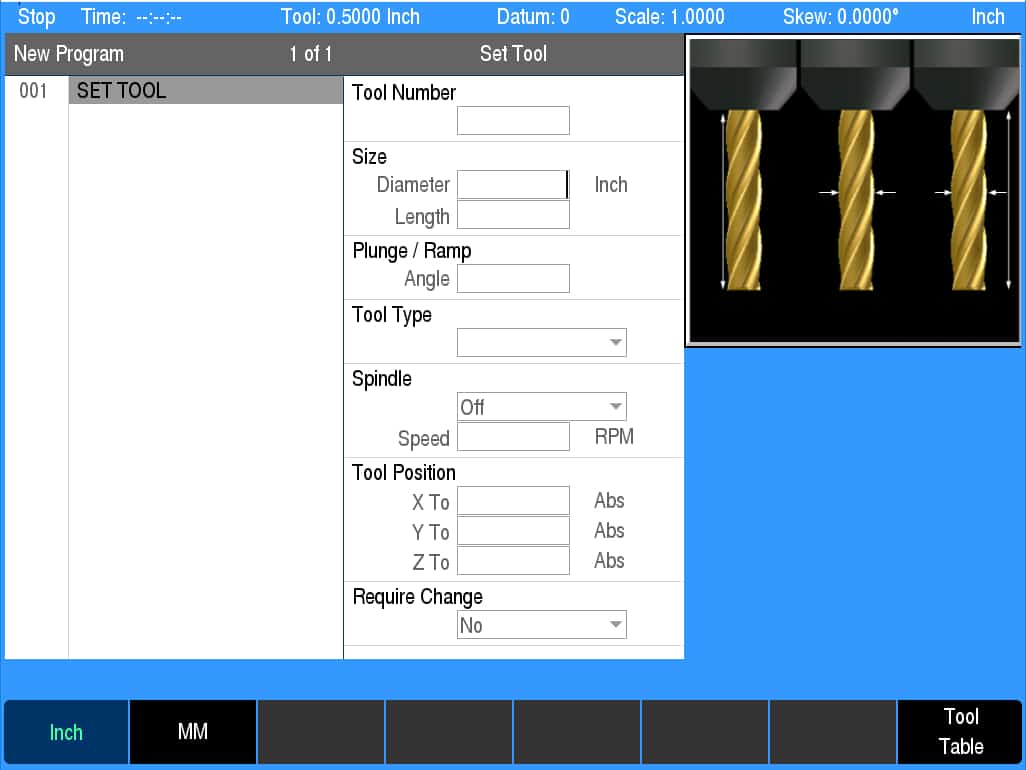The height and width of the screenshot is (770, 1026).
Task: Select the 001 SET TOOL program step
Action: [x=206, y=90]
